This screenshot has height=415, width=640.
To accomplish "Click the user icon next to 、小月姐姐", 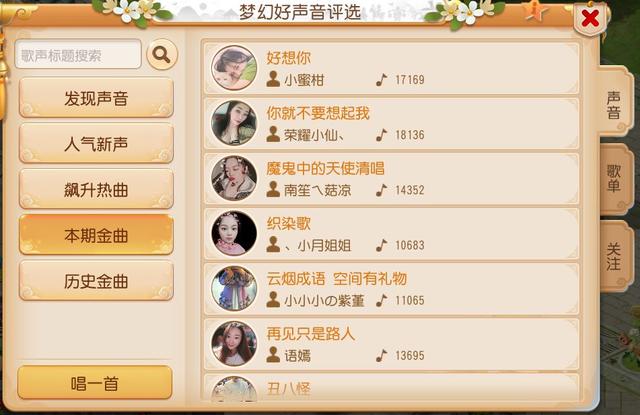I will point(273,244).
